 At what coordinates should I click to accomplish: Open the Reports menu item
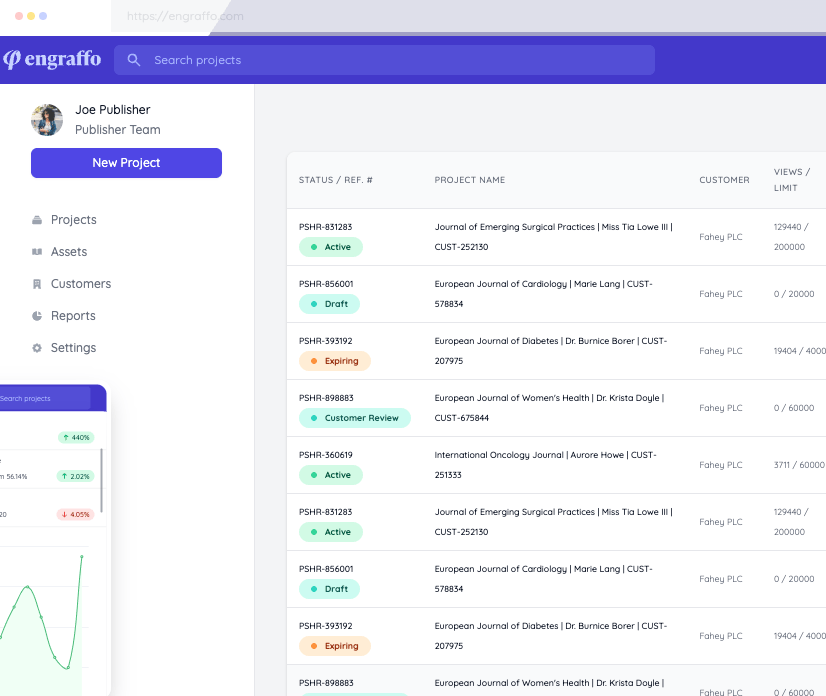point(73,316)
